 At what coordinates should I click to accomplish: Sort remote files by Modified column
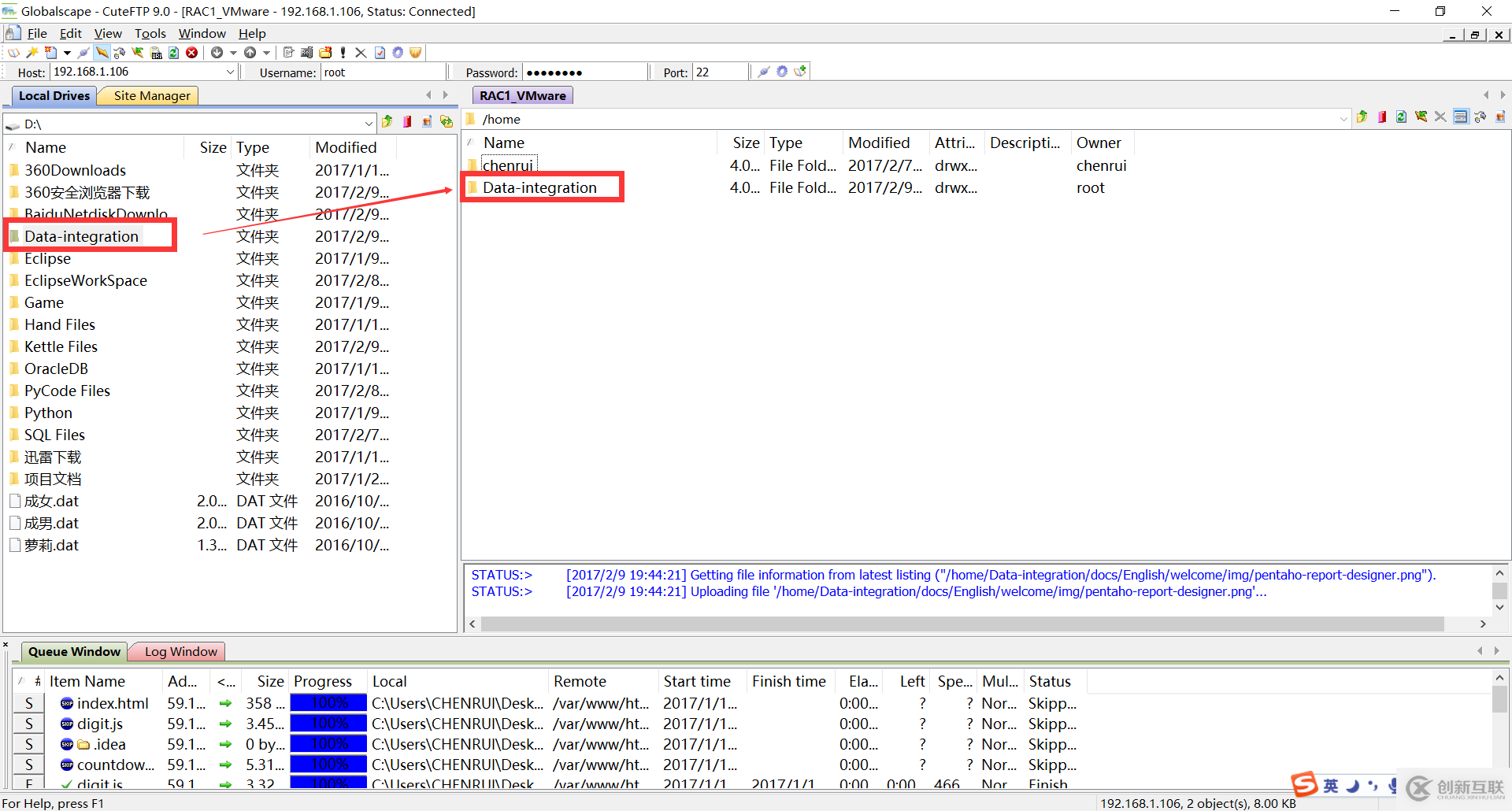(x=879, y=143)
